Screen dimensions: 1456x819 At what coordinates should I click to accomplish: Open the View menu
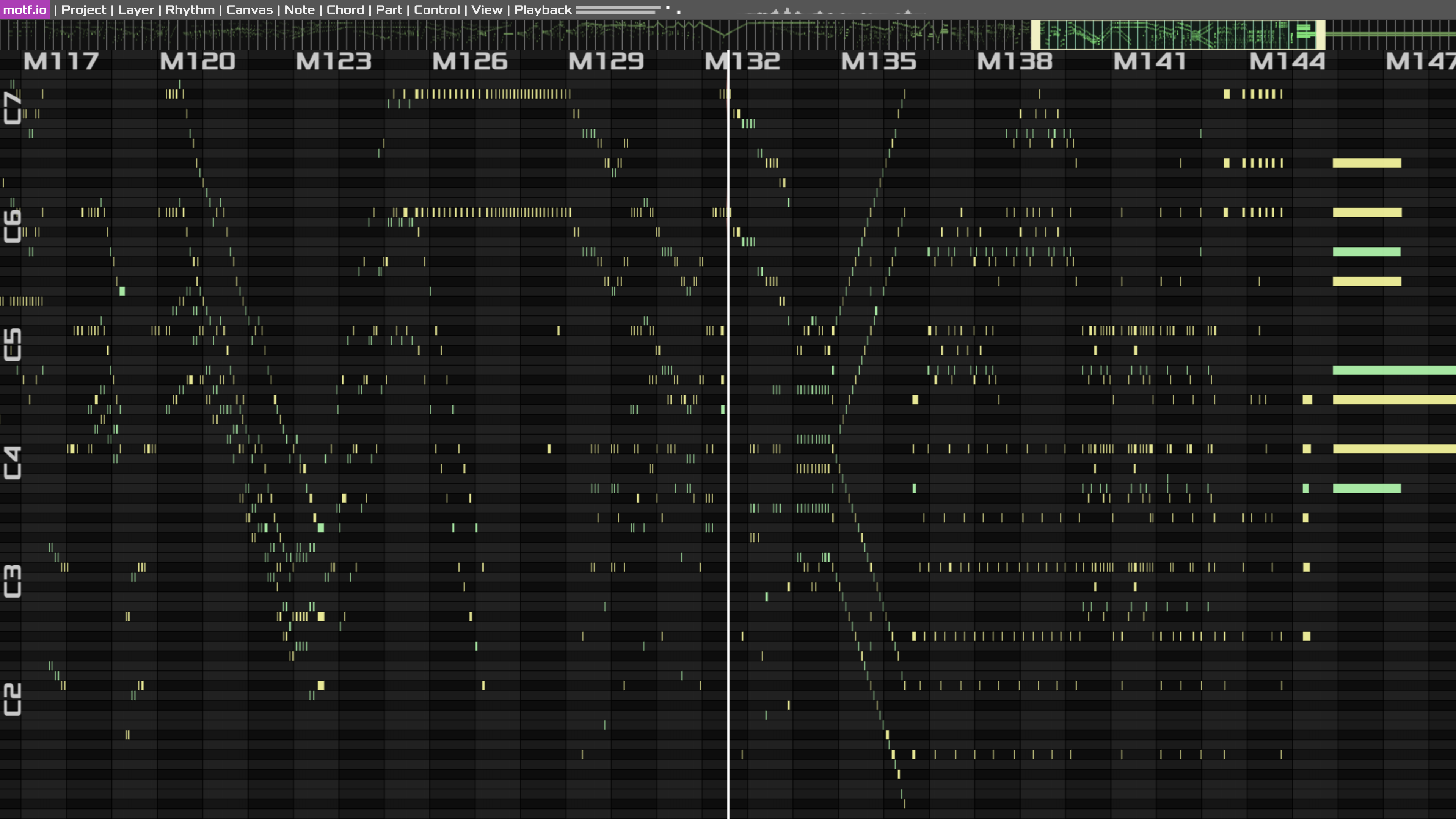click(486, 9)
